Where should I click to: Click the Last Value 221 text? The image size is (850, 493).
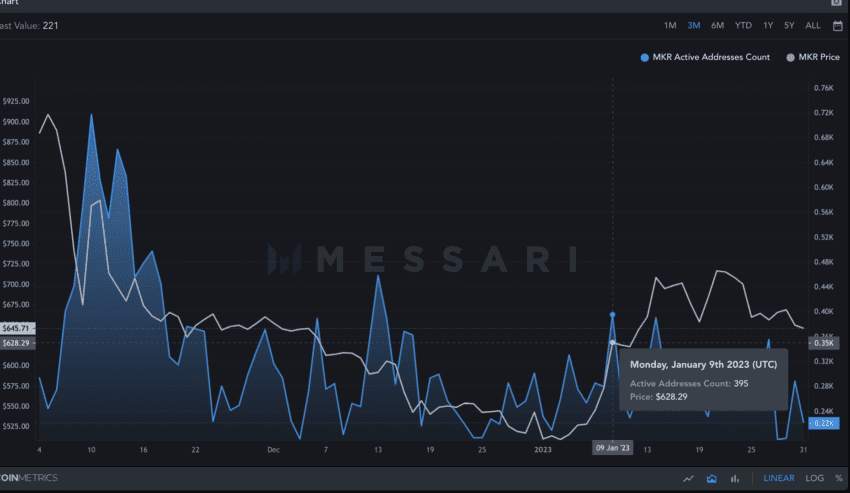pyautogui.click(x=29, y=25)
